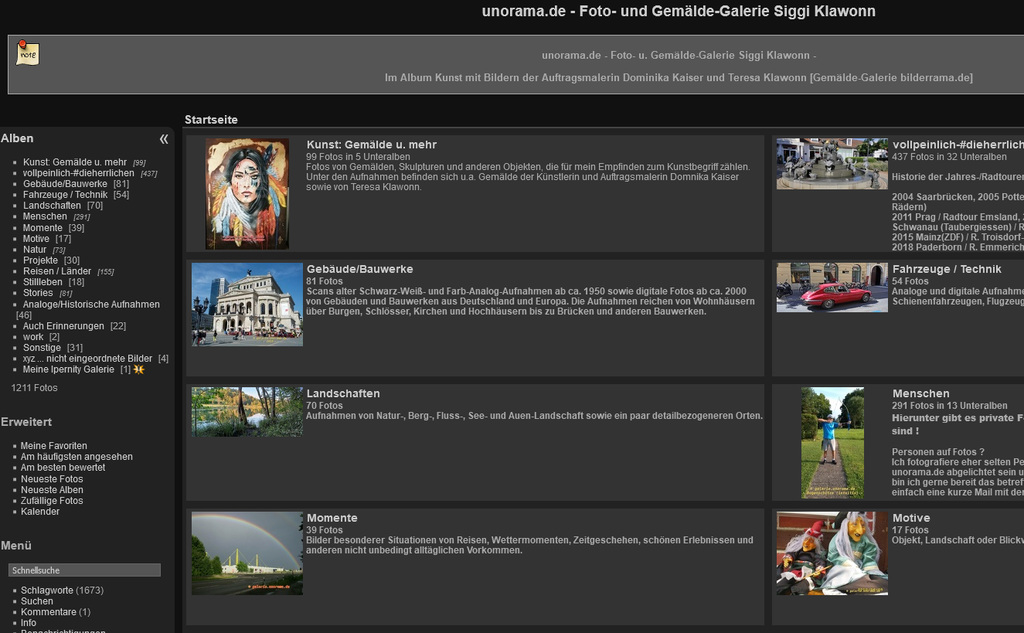
Task: Click the star icon beside Meine Ipernity Galerie
Action: pos(139,370)
